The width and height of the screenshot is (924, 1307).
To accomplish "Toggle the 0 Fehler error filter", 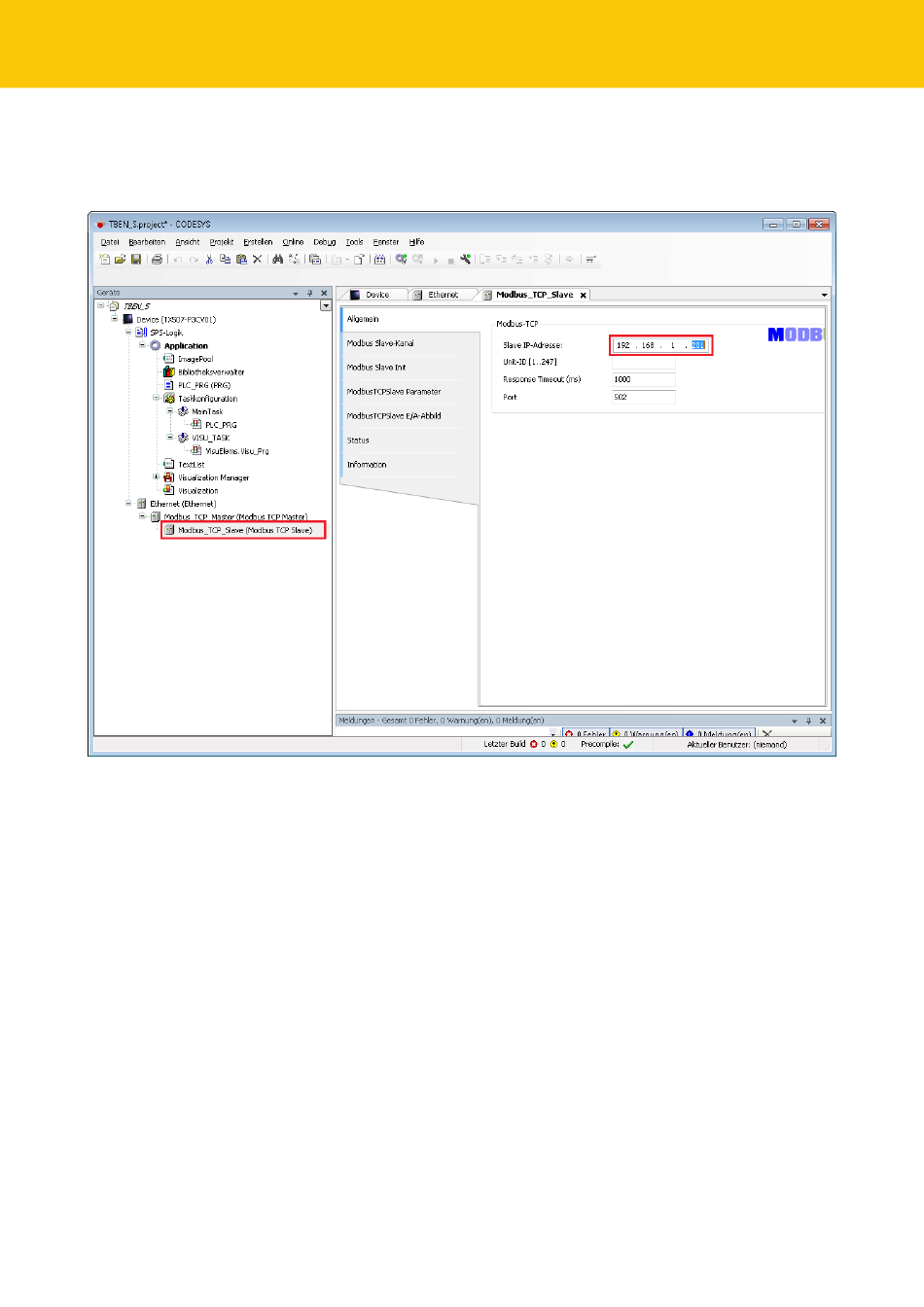I will 586,734.
